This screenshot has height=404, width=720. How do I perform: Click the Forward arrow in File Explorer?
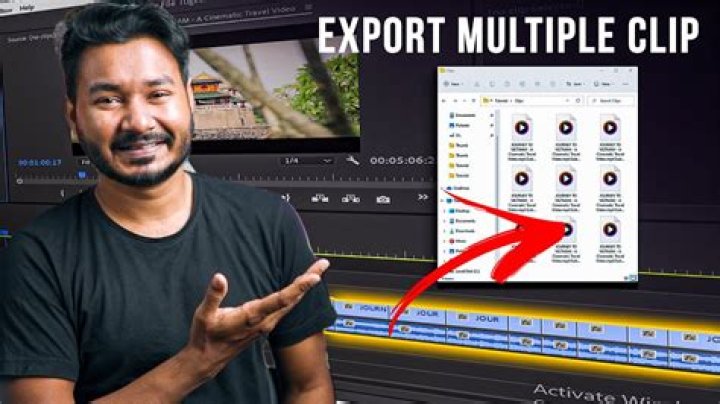pyautogui.click(x=455, y=100)
